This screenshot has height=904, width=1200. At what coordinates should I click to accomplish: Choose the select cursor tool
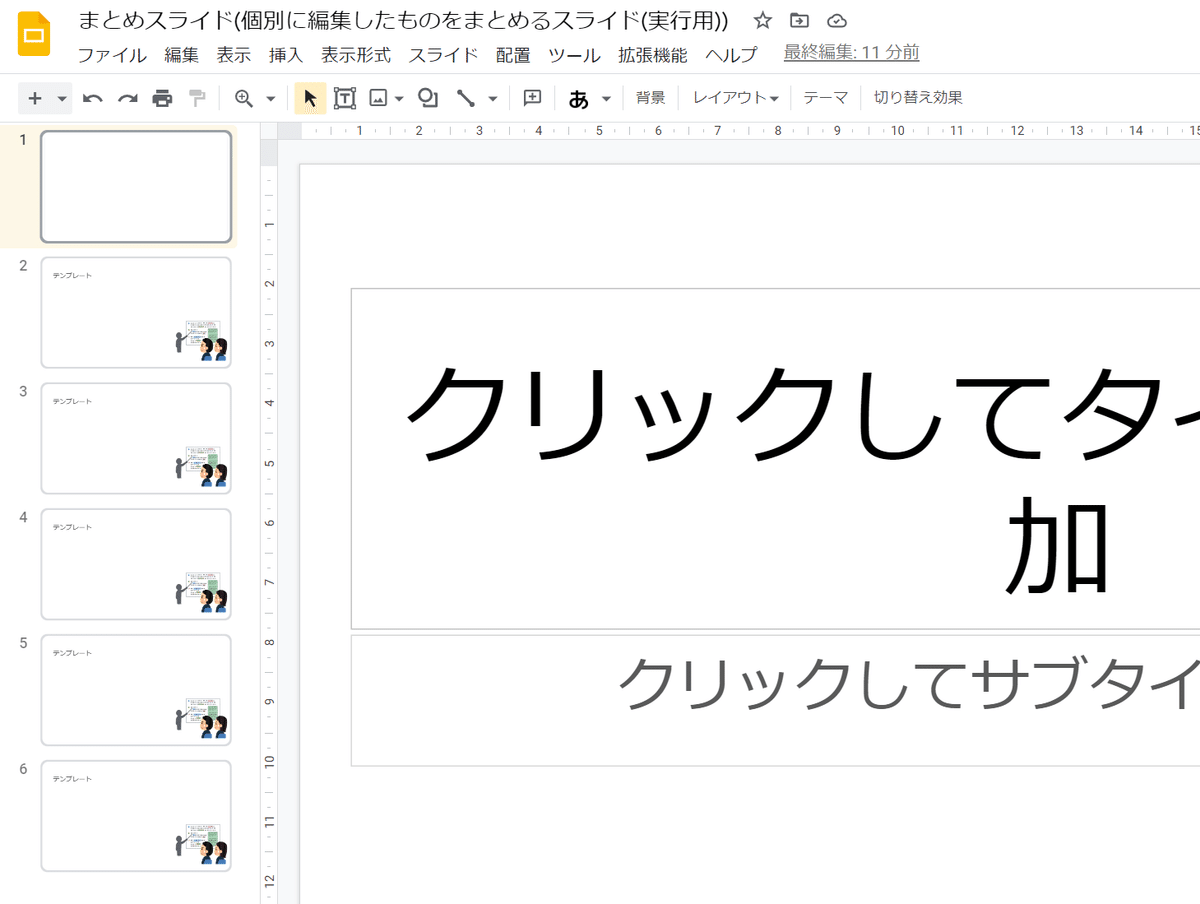pyautogui.click(x=310, y=98)
